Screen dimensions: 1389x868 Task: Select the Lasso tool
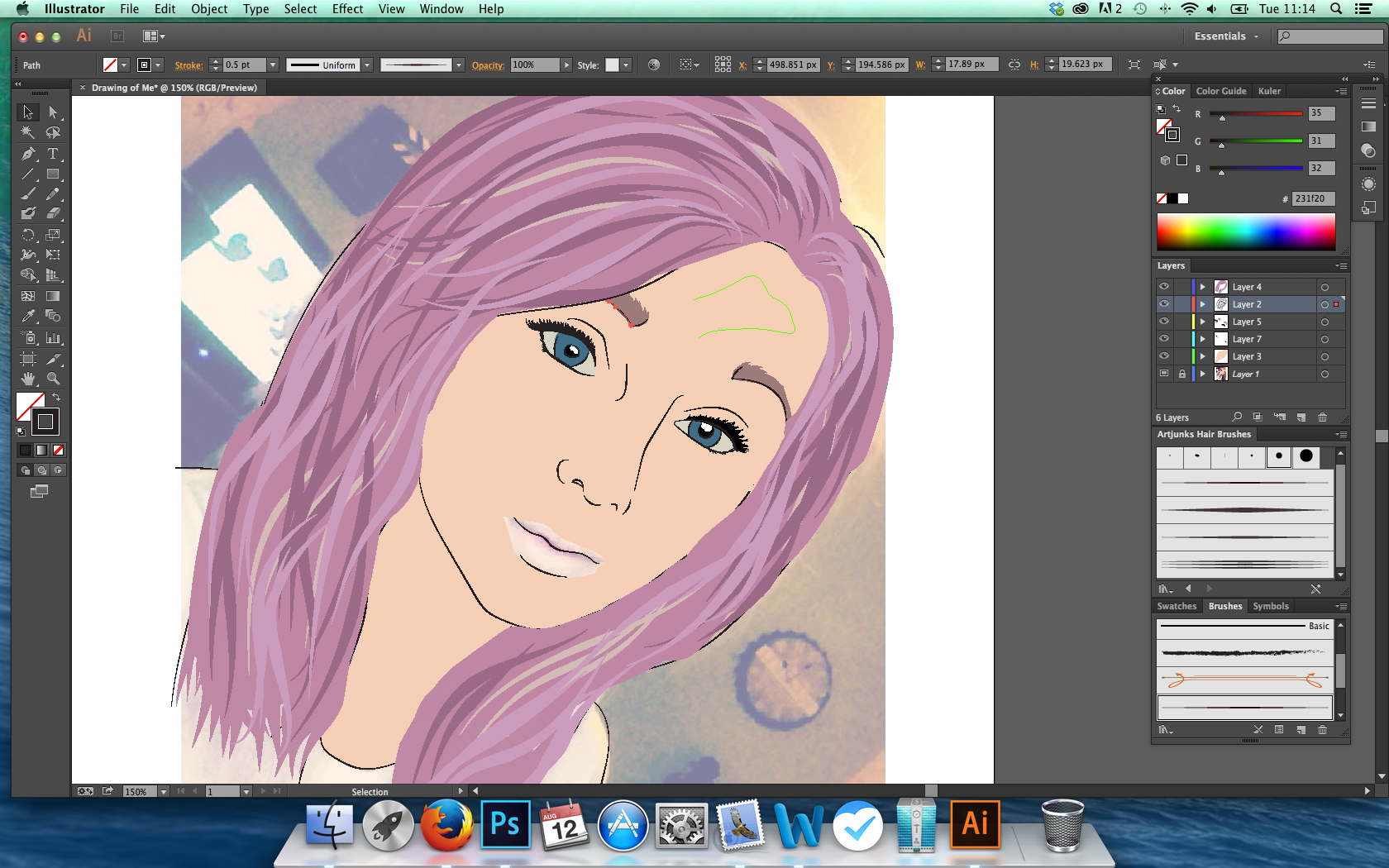click(53, 132)
